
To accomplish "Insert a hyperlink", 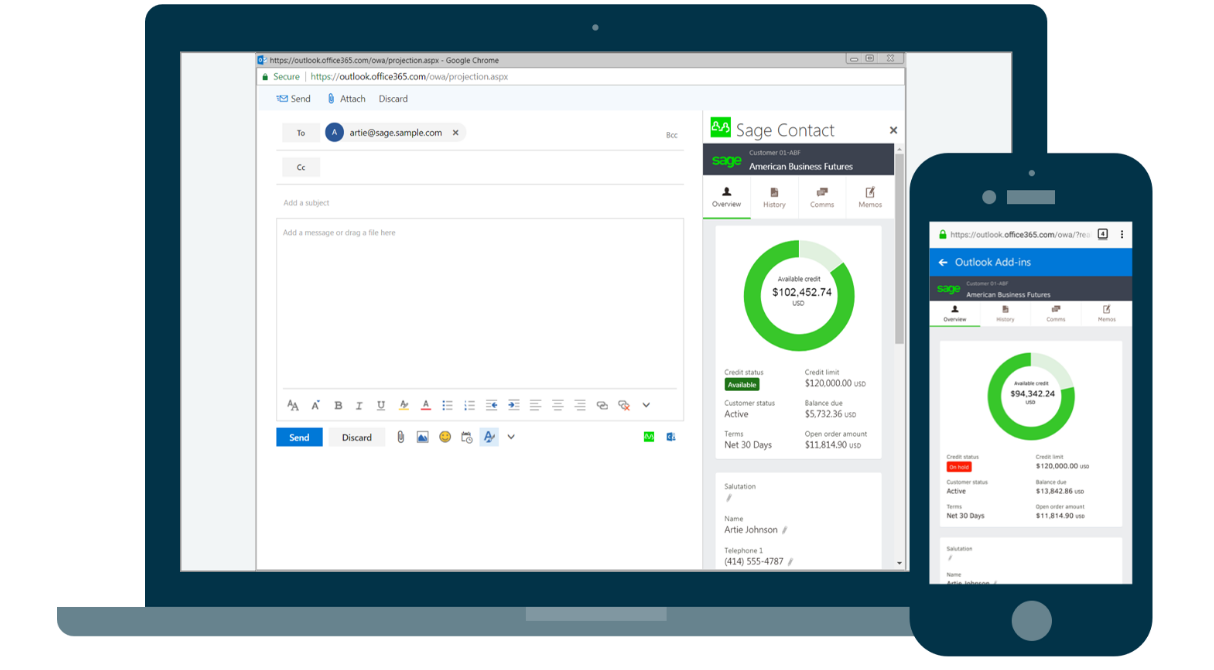I will pos(602,405).
